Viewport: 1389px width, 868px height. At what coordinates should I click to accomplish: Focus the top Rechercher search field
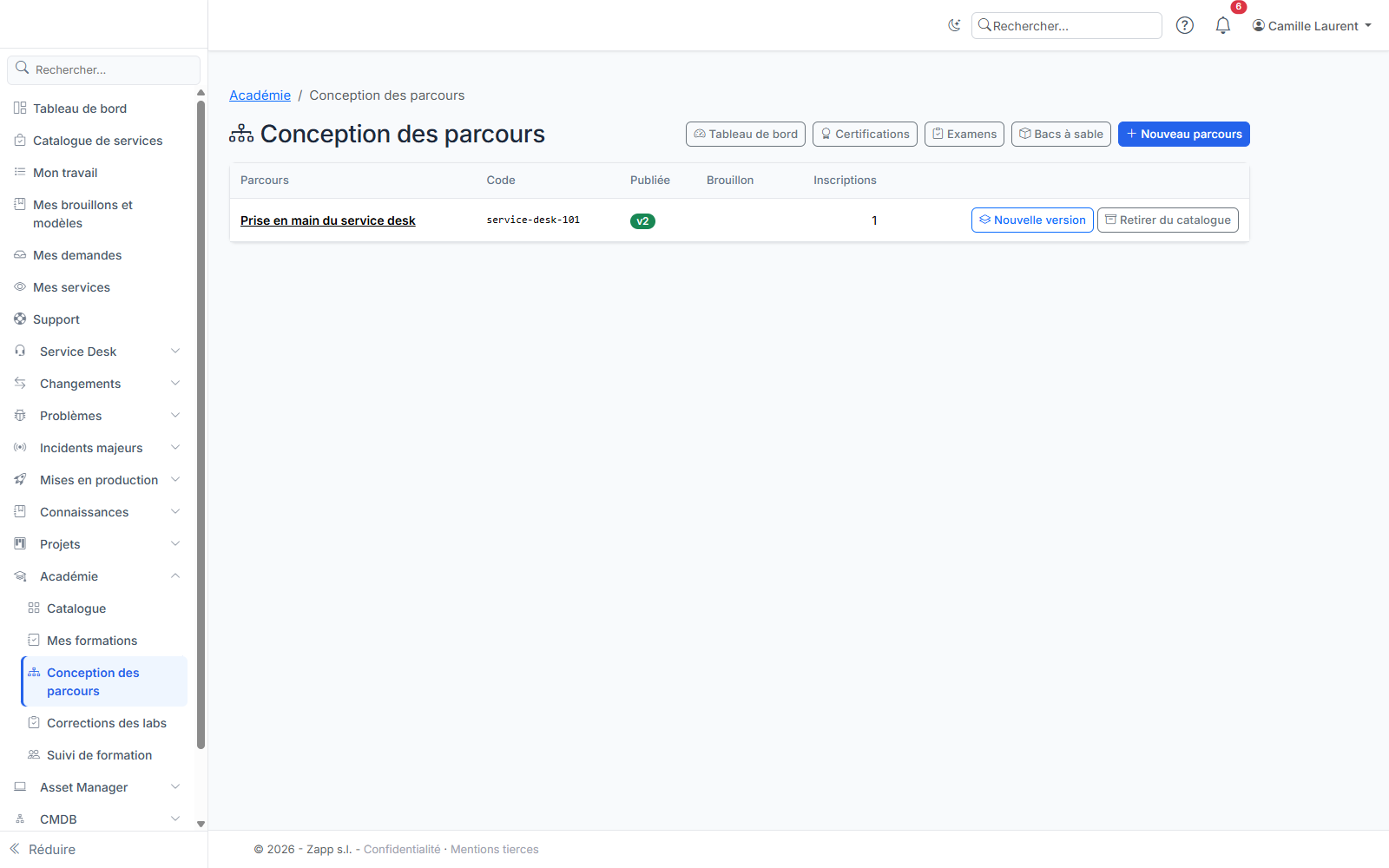click(1067, 26)
